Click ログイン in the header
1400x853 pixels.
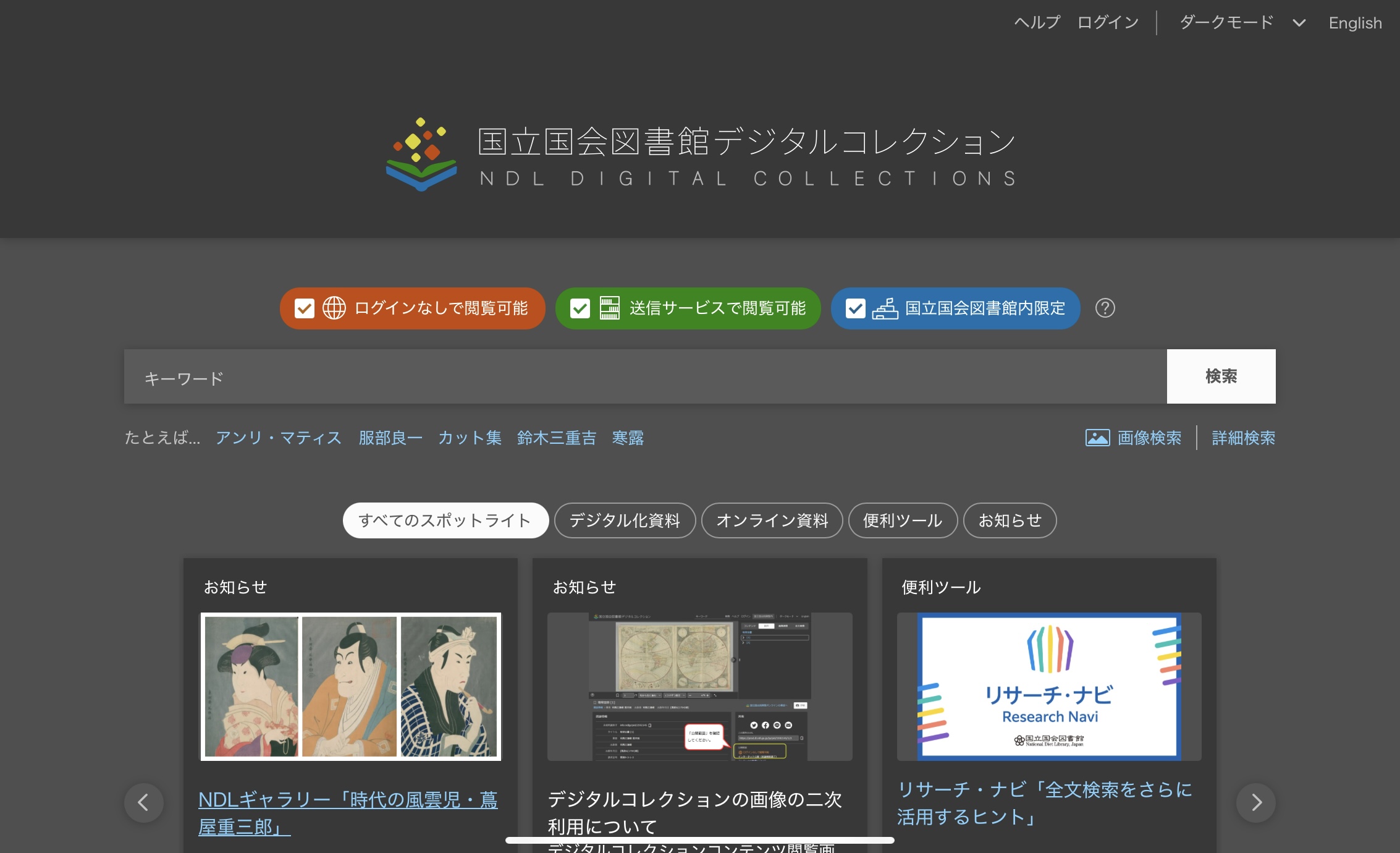pyautogui.click(x=1108, y=23)
